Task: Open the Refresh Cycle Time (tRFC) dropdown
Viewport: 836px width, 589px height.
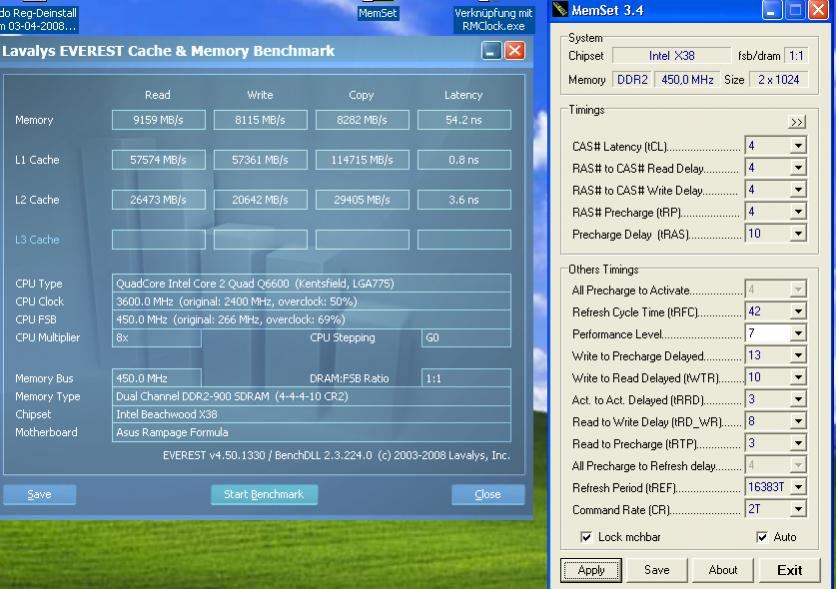Action: tap(798, 311)
